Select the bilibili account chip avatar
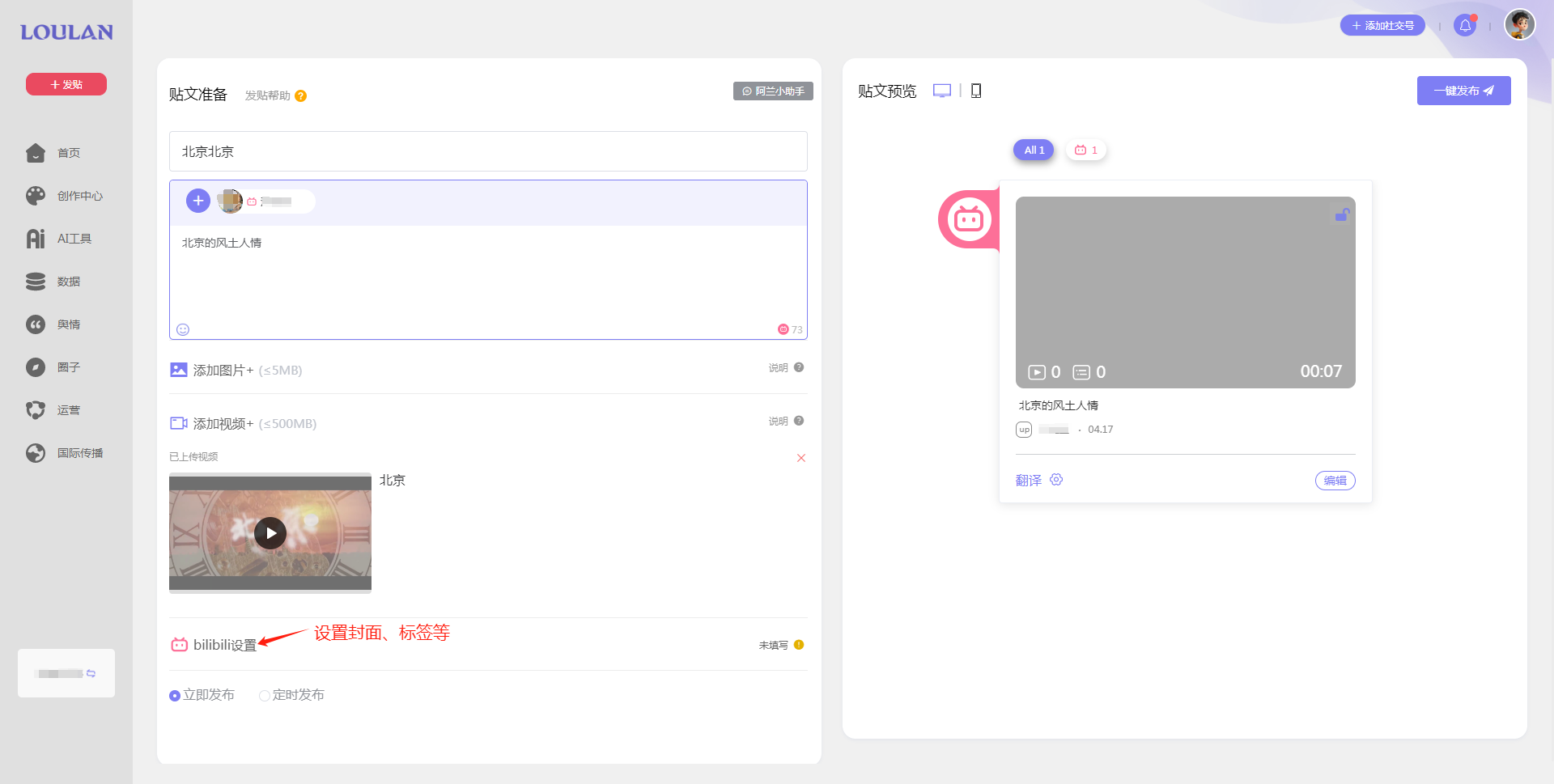The image size is (1554, 784). pyautogui.click(x=231, y=201)
